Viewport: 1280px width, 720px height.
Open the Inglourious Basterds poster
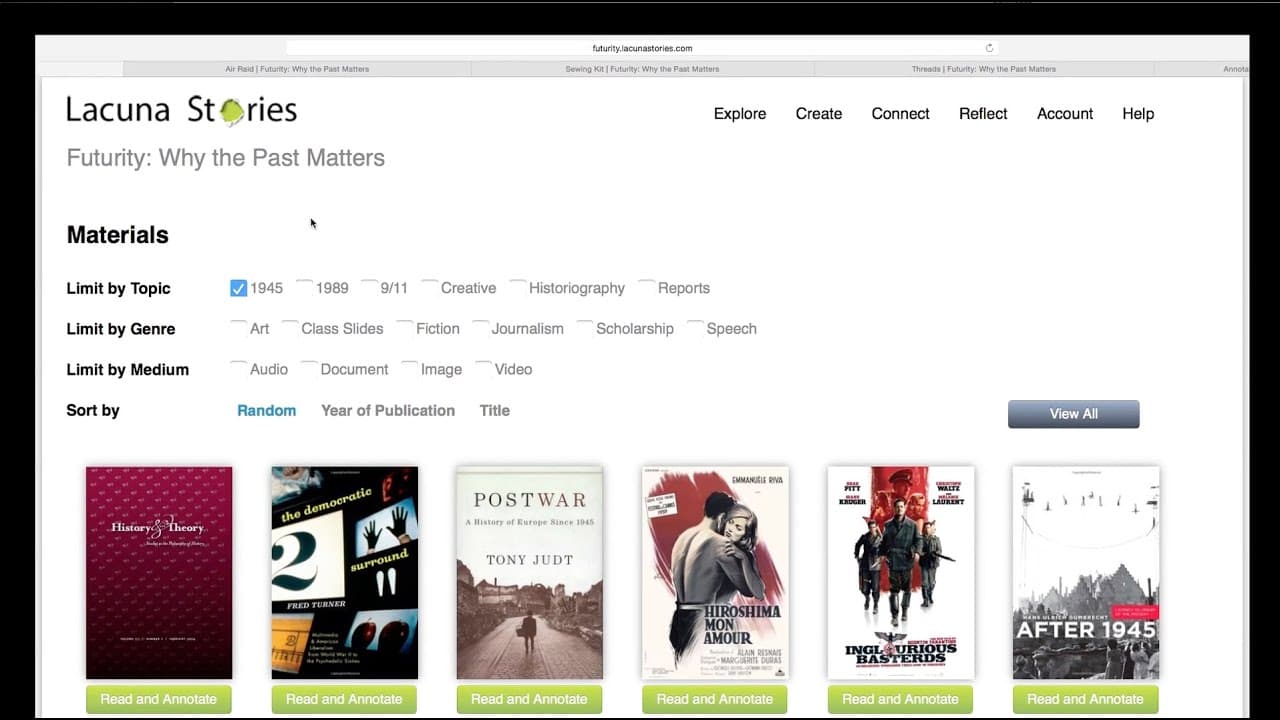coord(900,573)
